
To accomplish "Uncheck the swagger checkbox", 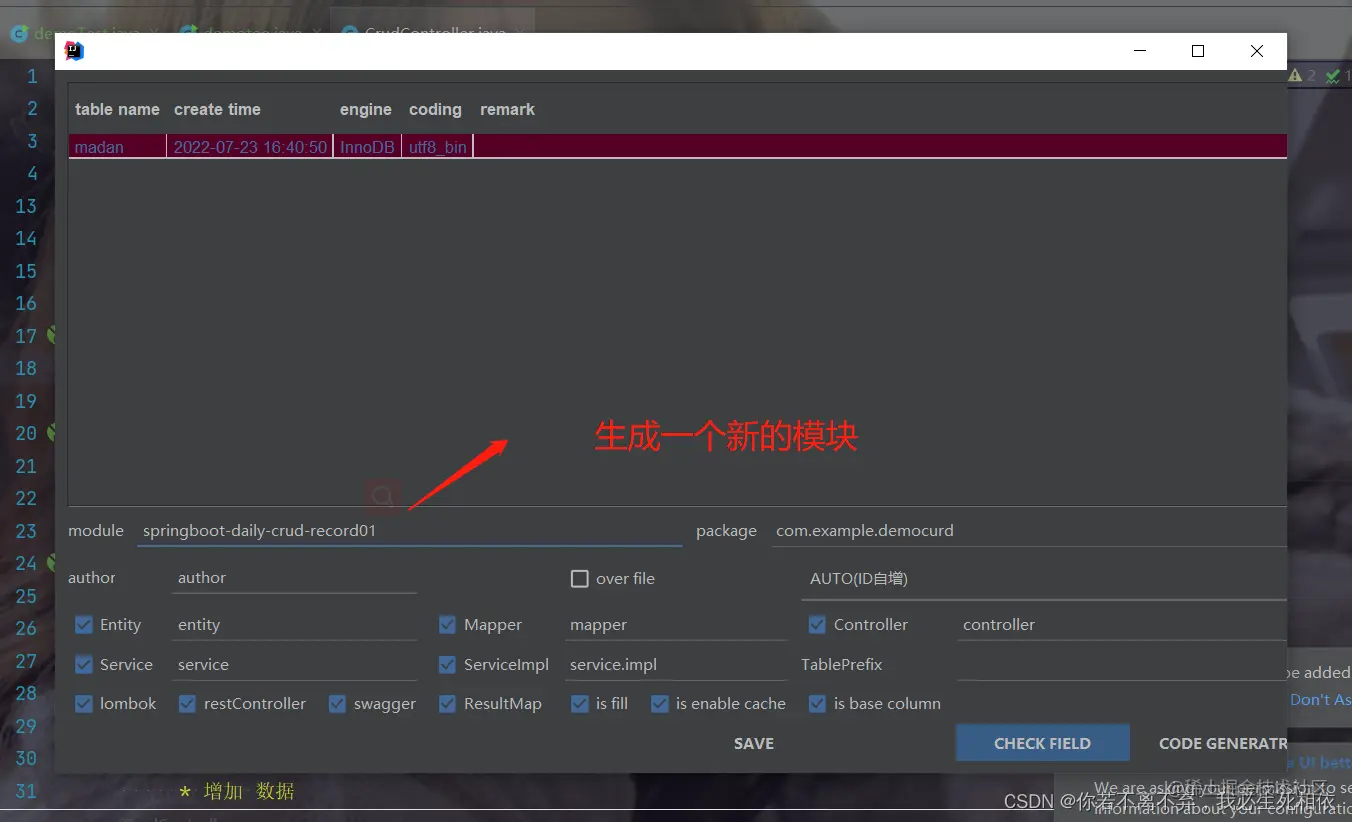I will (x=337, y=704).
